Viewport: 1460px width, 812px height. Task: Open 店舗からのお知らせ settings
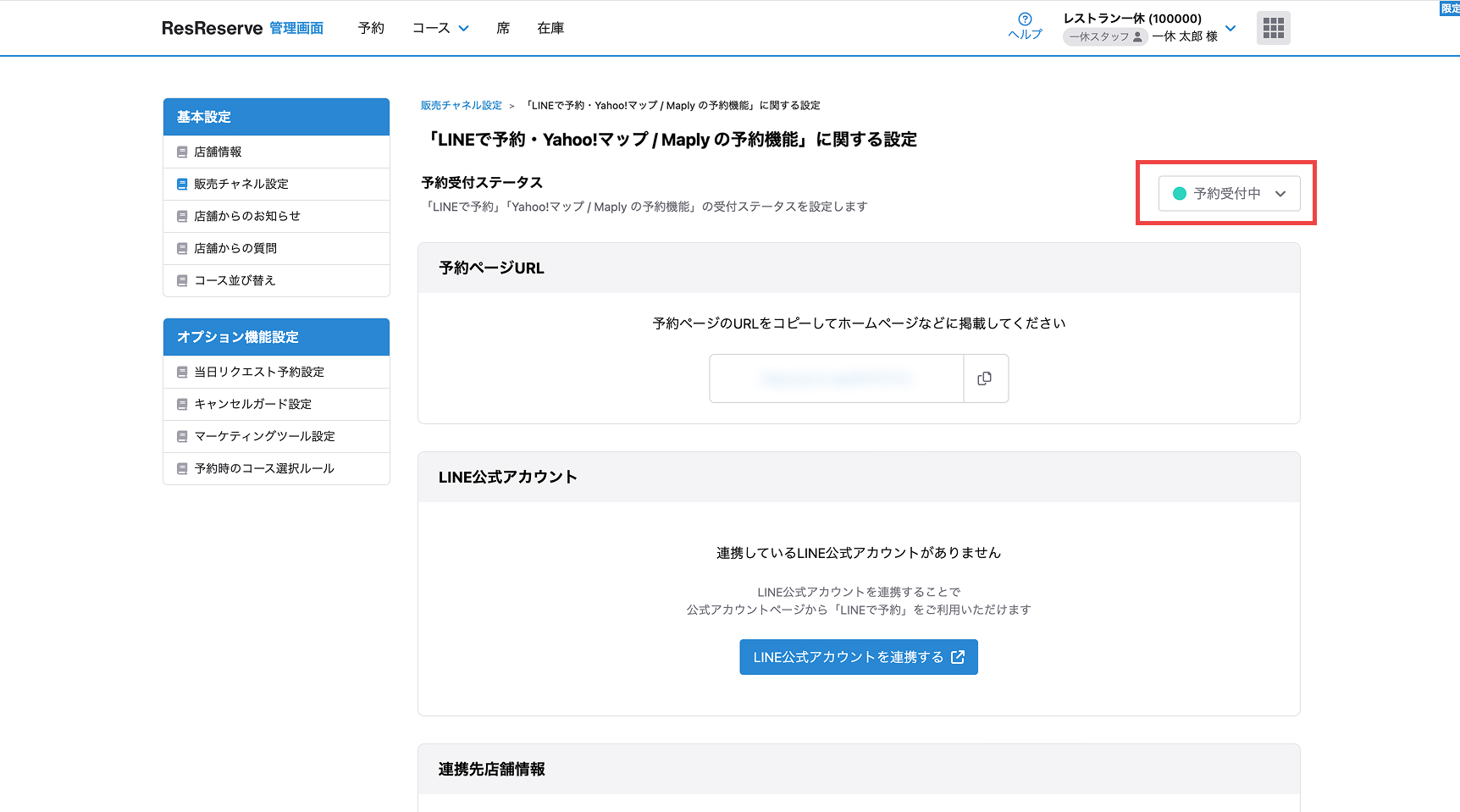276,217
